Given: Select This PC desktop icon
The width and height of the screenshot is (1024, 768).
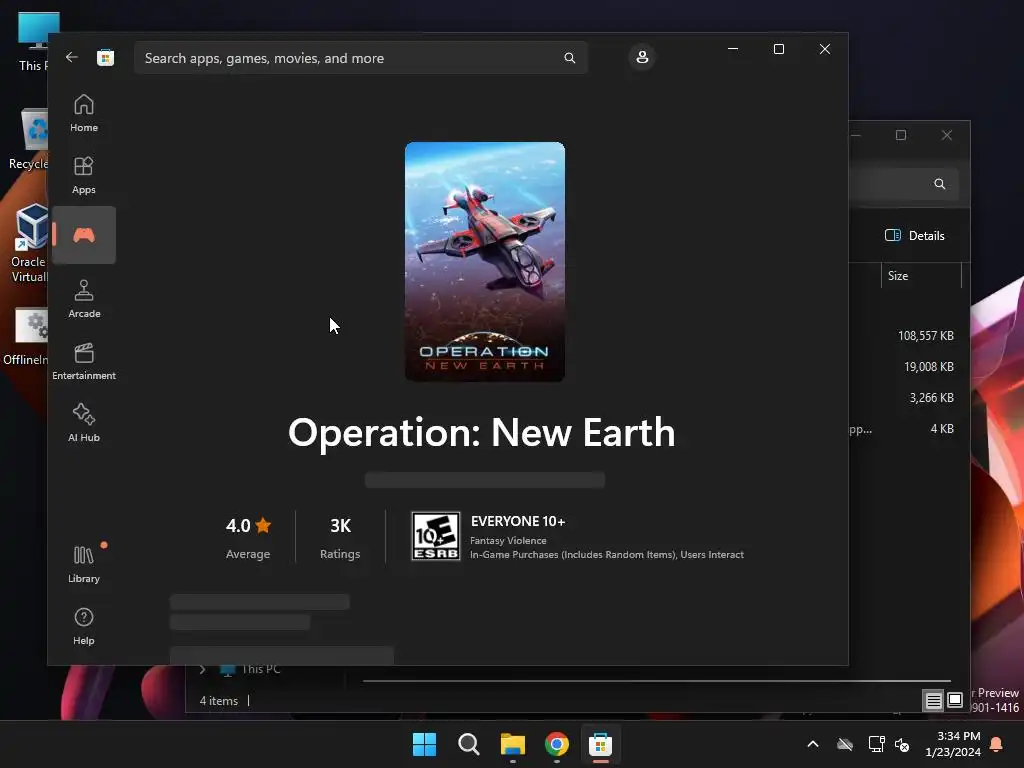Looking at the screenshot, I should [33, 40].
